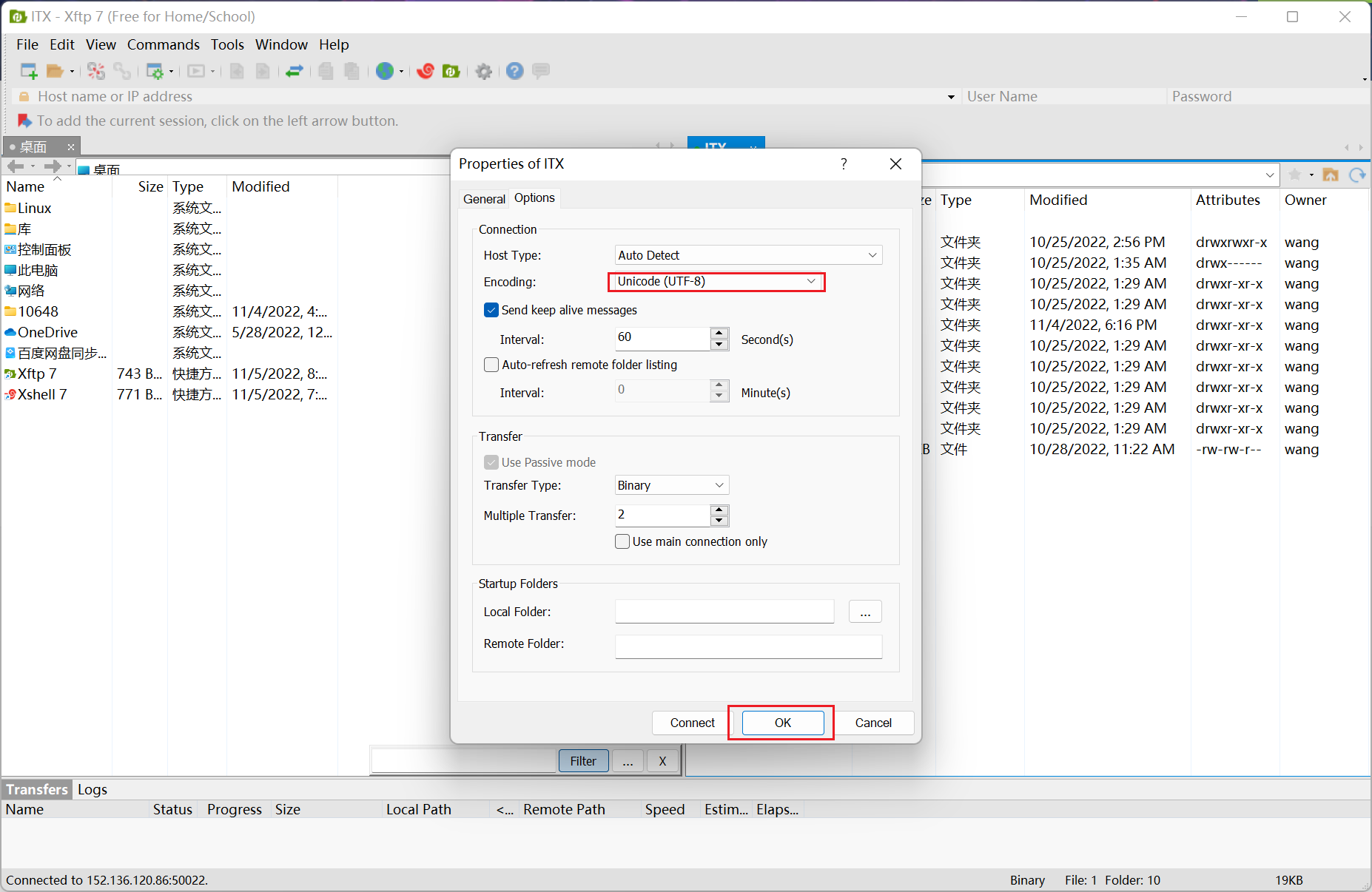Click the green Xftp window icon

(x=451, y=71)
